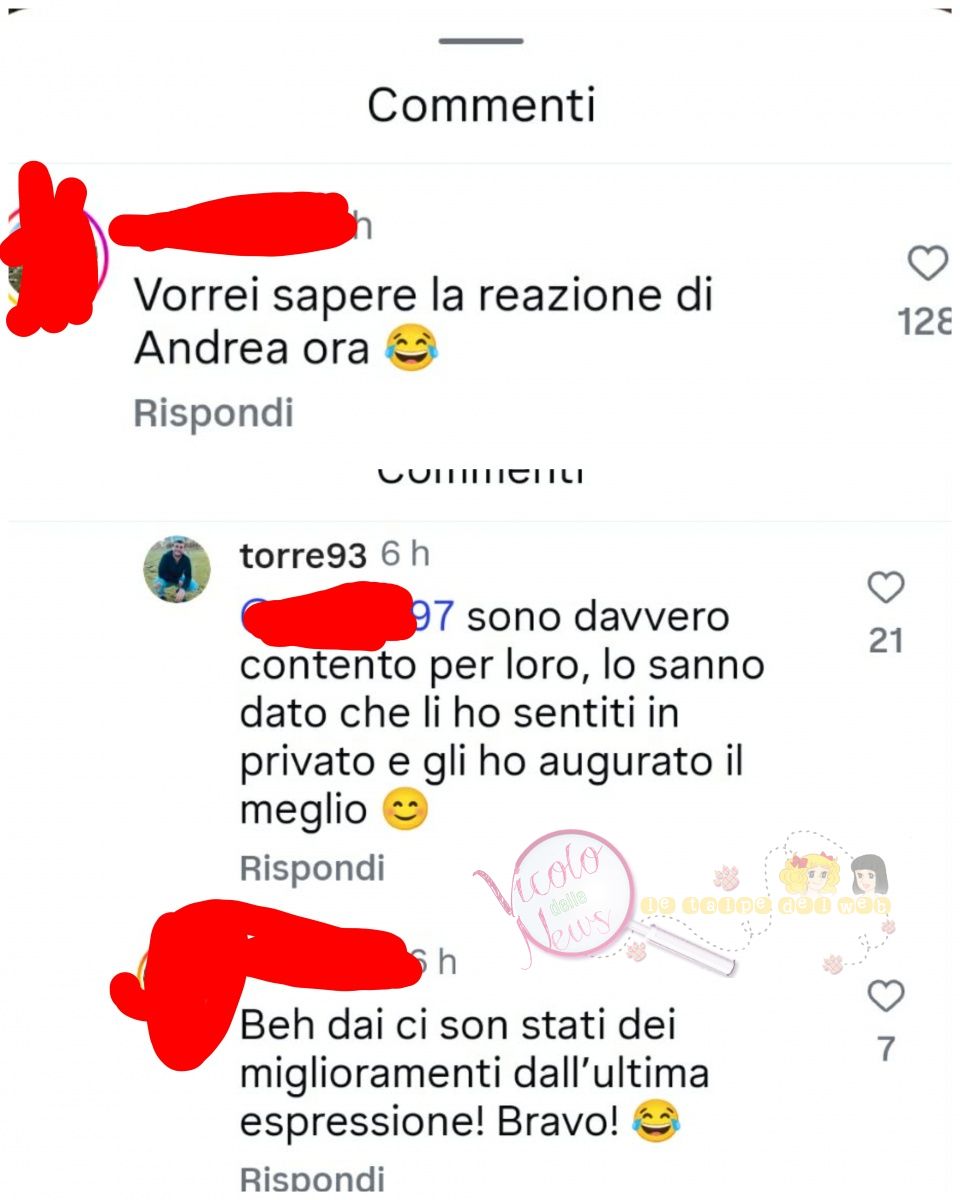960x1200 pixels.
Task: Open the redacted avatar of first commenter
Action: point(55,255)
